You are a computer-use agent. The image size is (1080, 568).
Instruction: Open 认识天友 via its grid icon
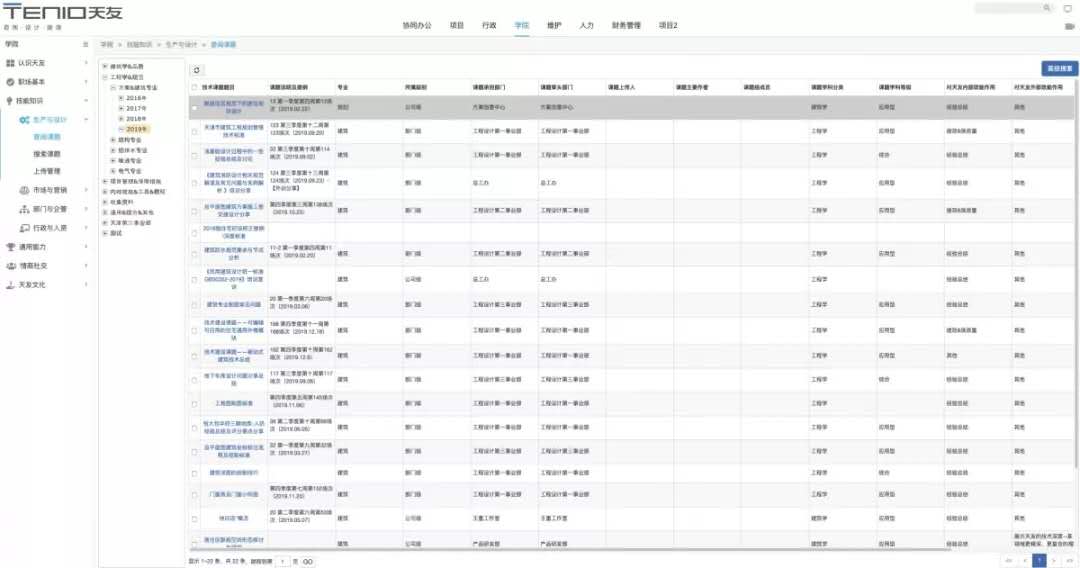tap(10, 63)
